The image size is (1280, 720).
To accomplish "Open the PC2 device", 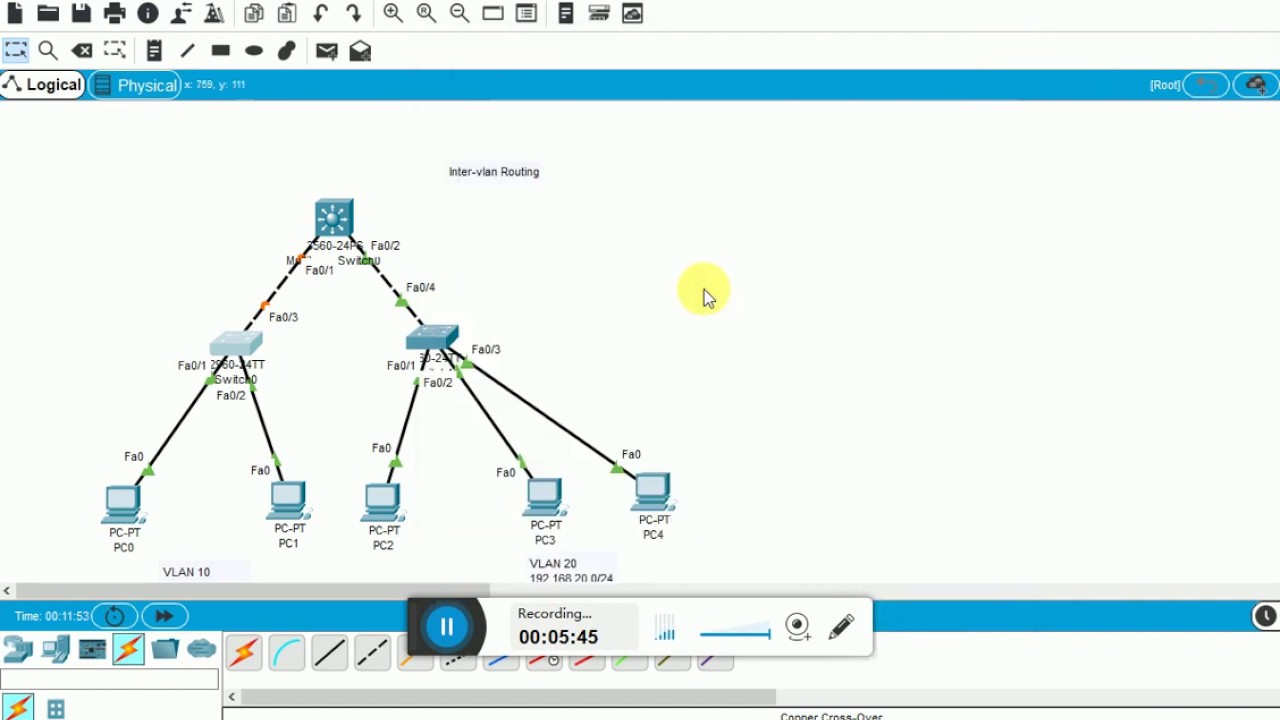I will (382, 503).
